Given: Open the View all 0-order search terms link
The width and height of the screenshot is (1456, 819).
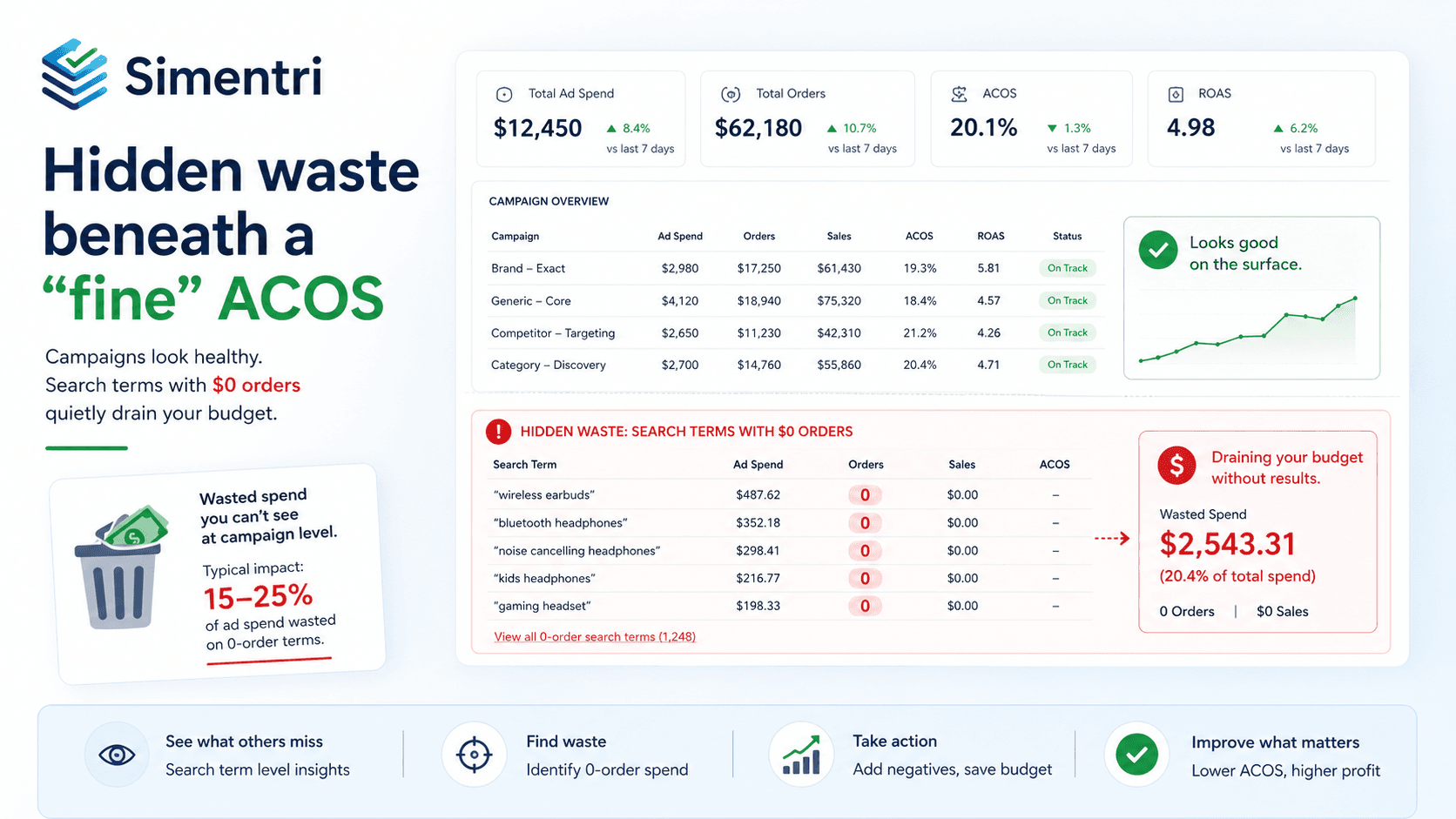Looking at the screenshot, I should [595, 636].
